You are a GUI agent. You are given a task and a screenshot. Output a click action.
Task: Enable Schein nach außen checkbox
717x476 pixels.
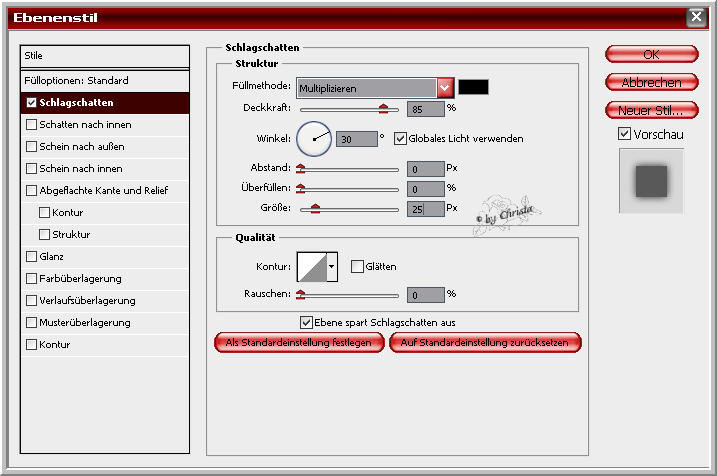31,146
